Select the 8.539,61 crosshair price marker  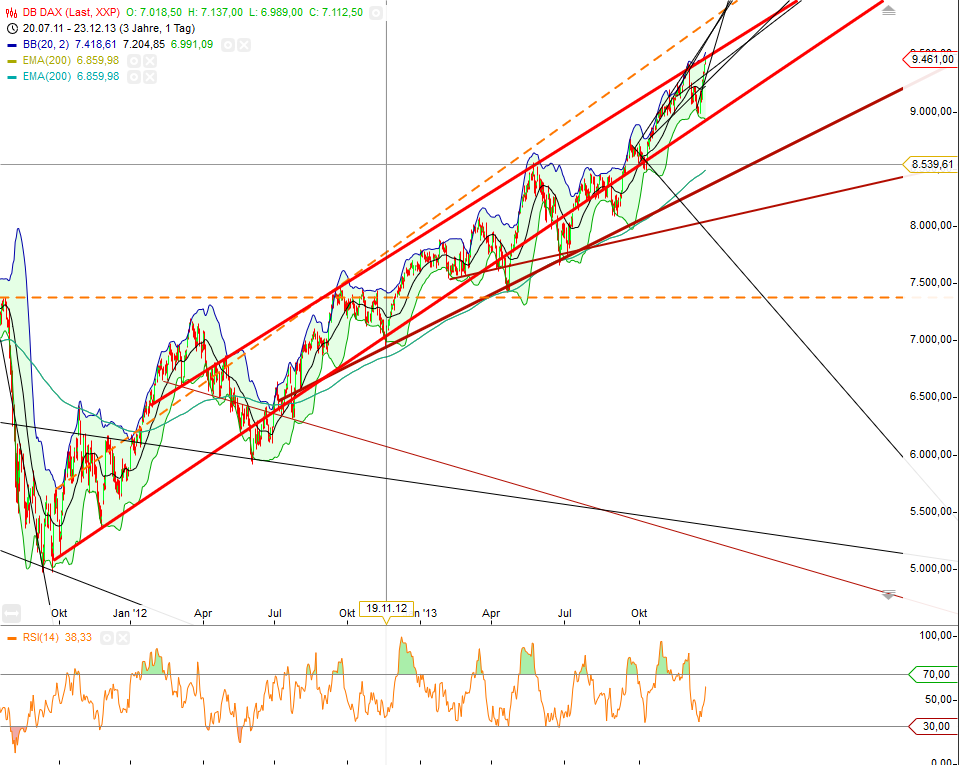point(930,164)
